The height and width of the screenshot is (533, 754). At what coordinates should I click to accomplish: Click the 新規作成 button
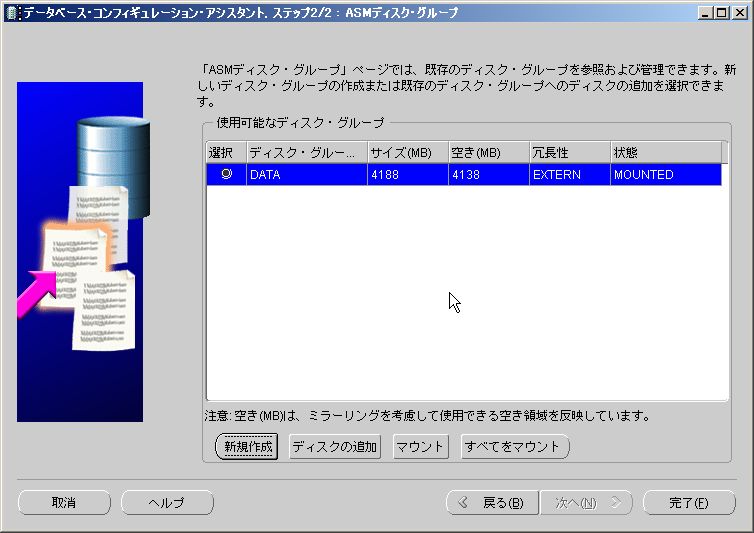point(247,446)
